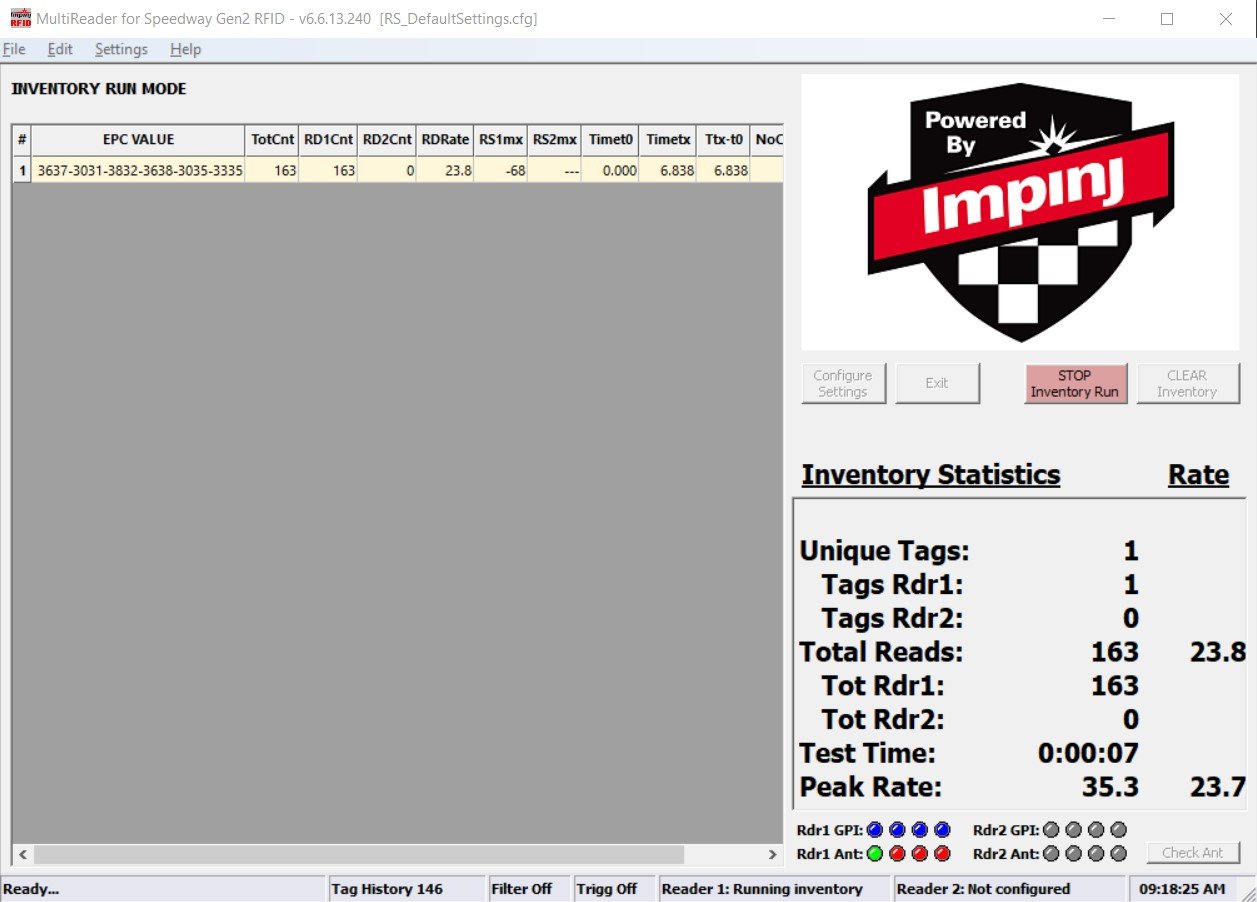
Task: Click the -68 RS1mx cell
Action: [501, 170]
